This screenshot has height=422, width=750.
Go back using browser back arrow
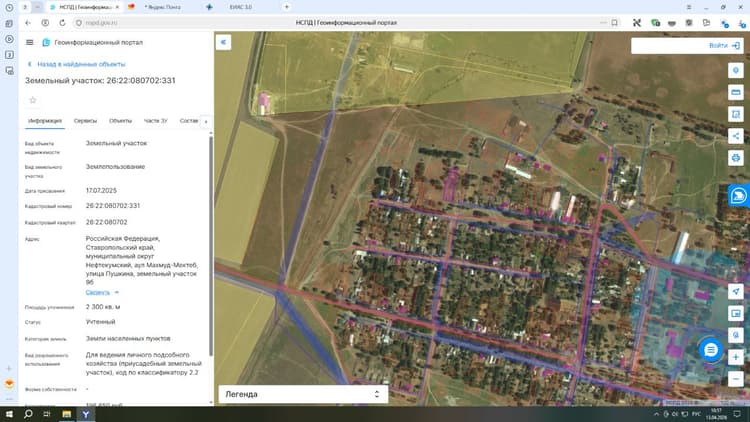(x=28, y=22)
